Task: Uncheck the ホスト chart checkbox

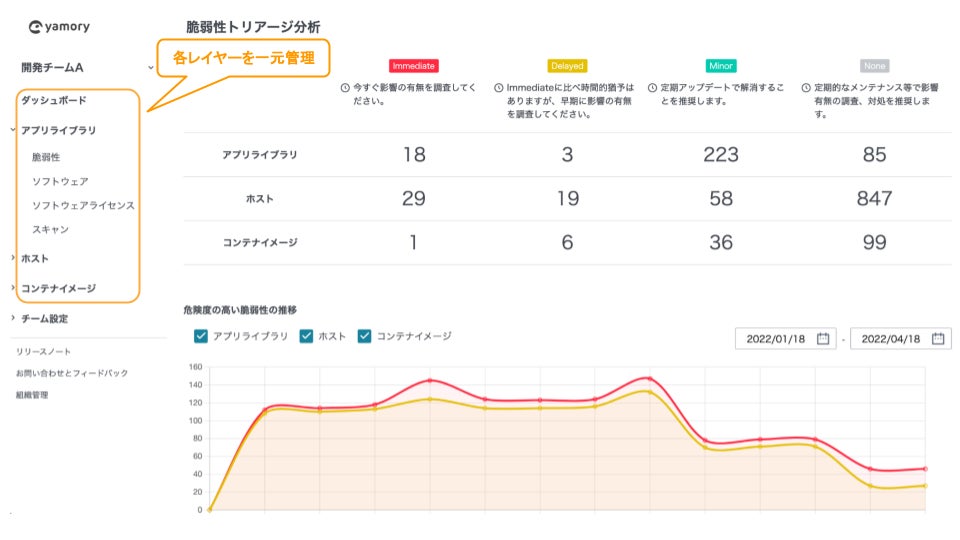Action: point(307,336)
